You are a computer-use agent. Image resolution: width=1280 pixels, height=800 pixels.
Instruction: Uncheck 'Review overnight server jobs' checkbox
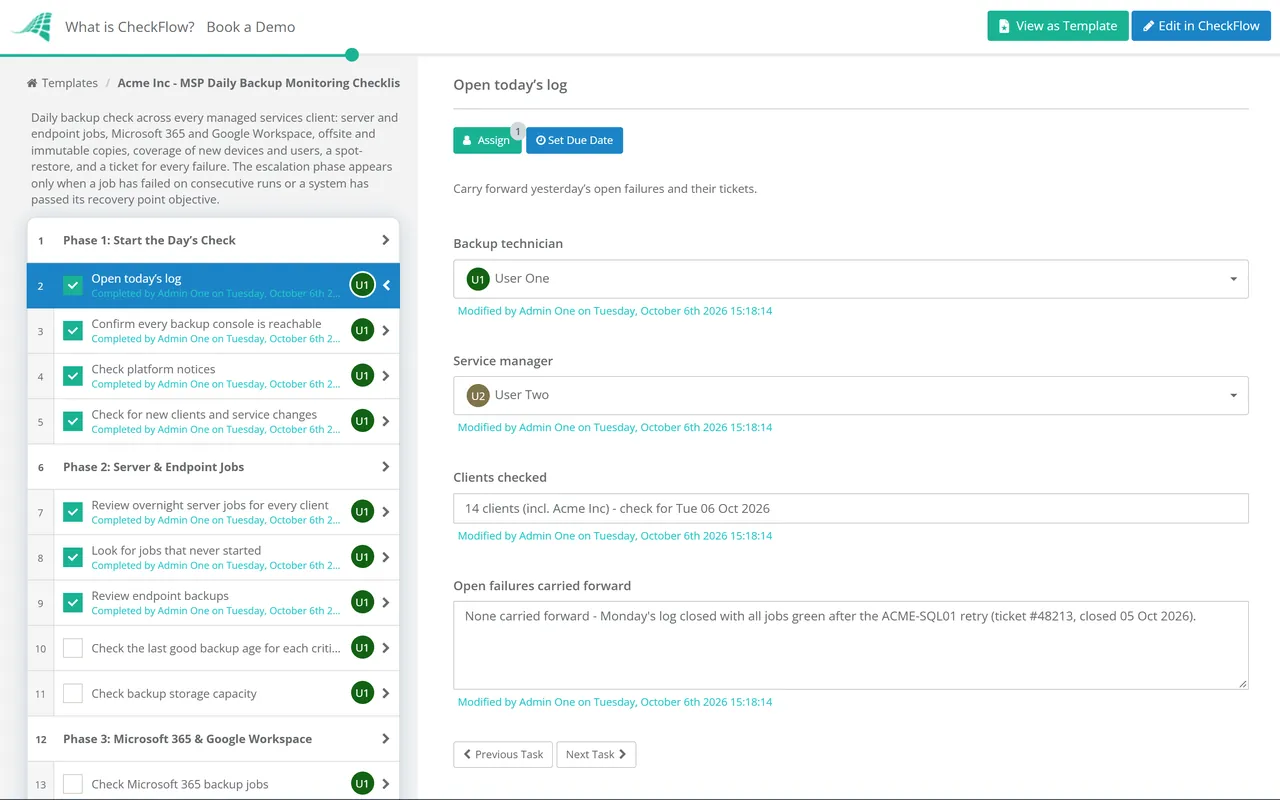tap(73, 512)
